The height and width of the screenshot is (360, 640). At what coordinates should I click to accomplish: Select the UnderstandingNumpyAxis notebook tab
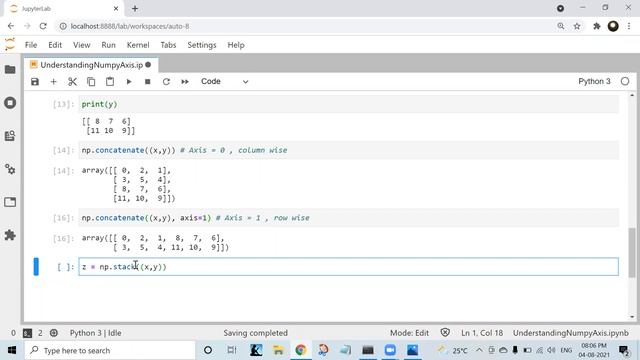coord(91,65)
